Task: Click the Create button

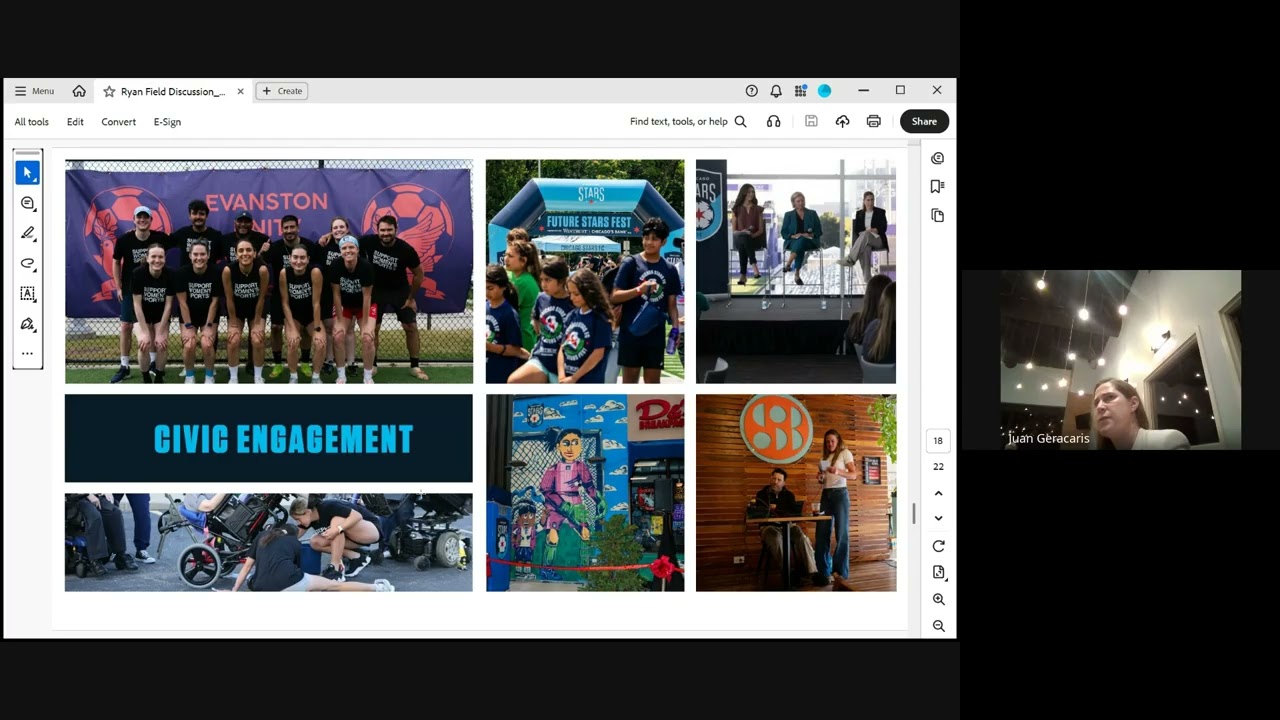Action: pos(281,91)
